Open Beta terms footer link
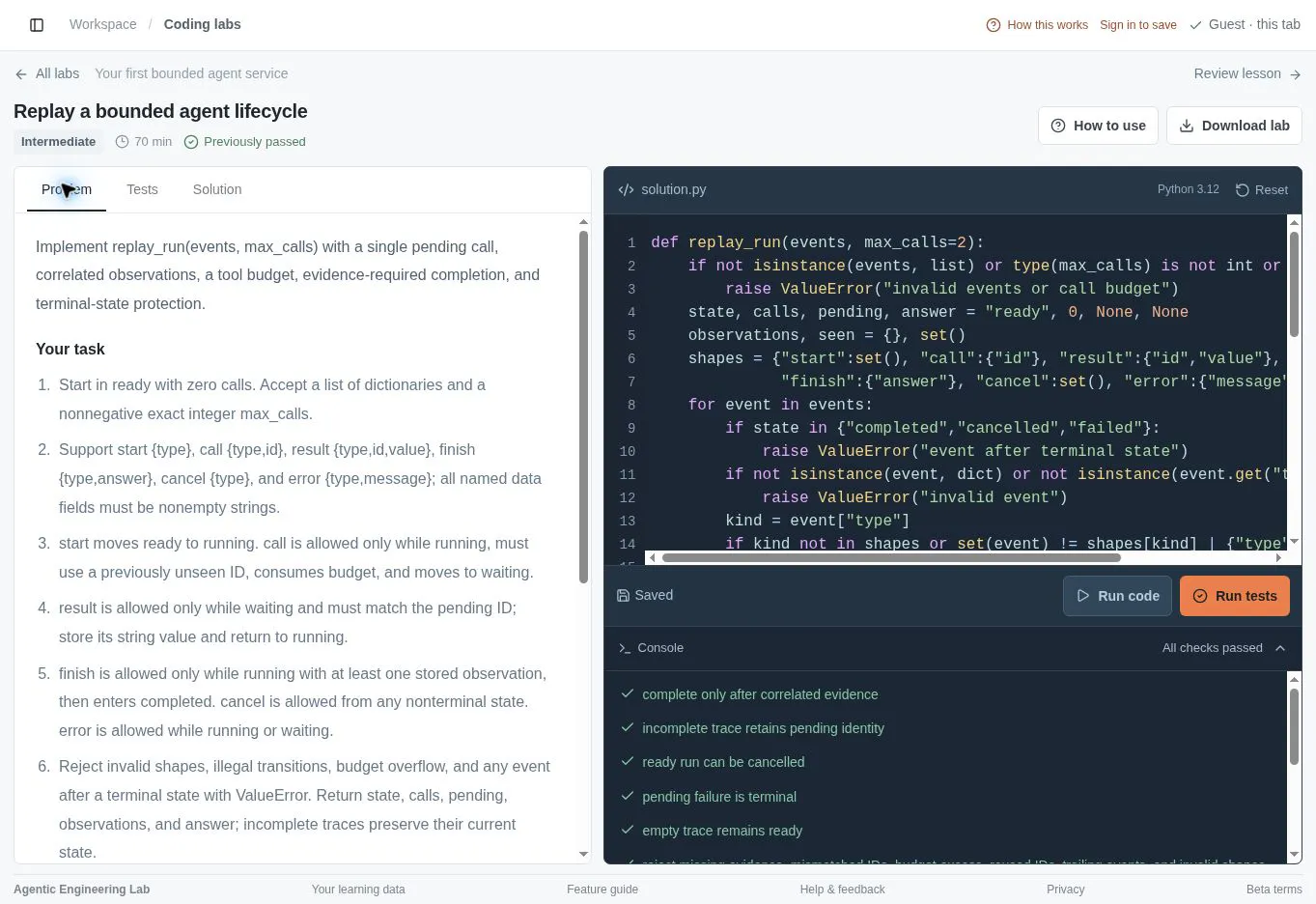The width and height of the screenshot is (1316, 904). tap(1274, 890)
